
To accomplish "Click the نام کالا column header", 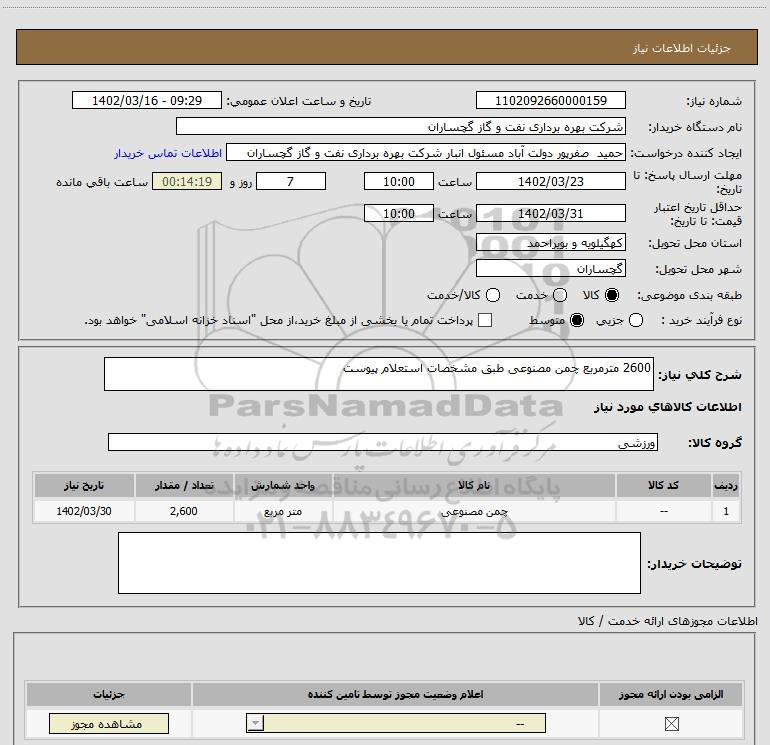I will (x=474, y=485).
